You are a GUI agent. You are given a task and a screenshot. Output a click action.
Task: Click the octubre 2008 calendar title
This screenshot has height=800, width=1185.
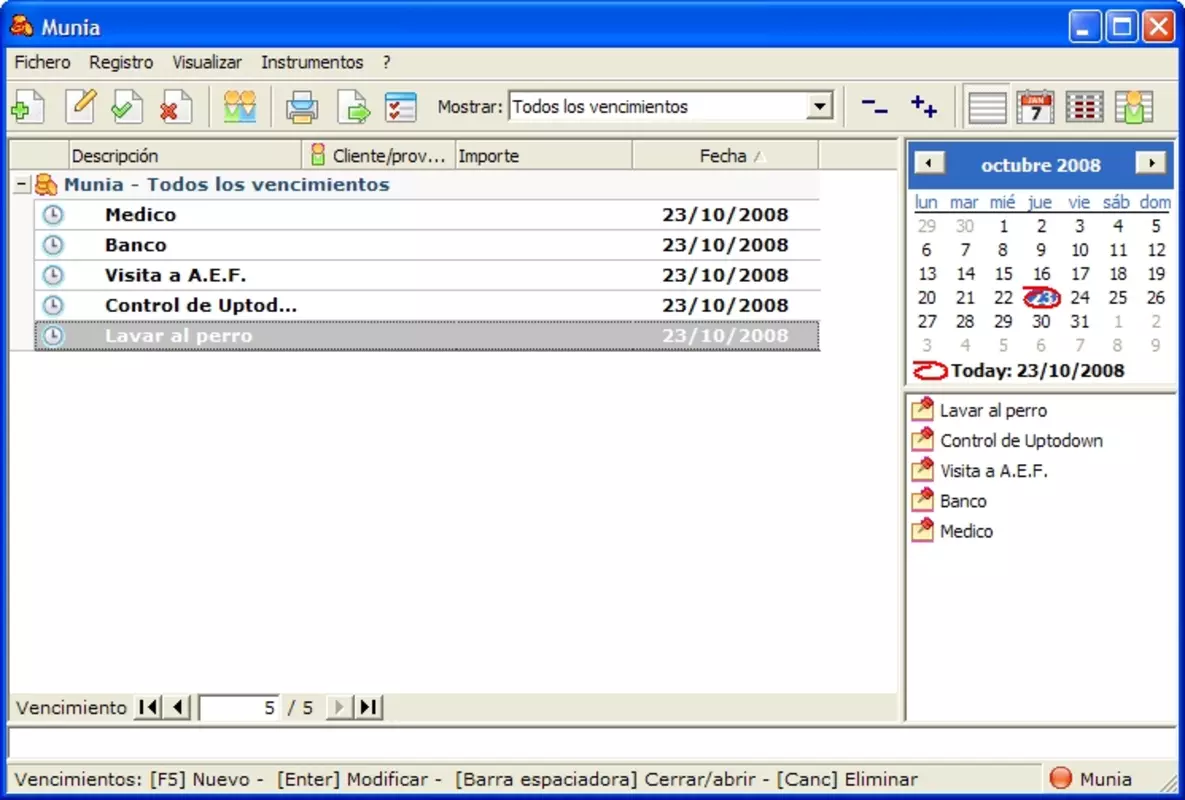pos(1041,165)
